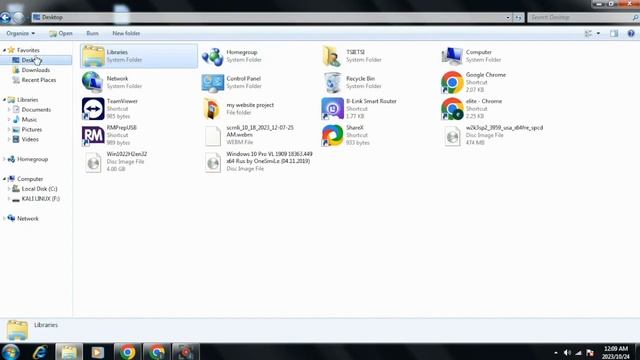Expand the Local Disk (C:) node
This screenshot has width=640, height=360.
click(x=9, y=189)
